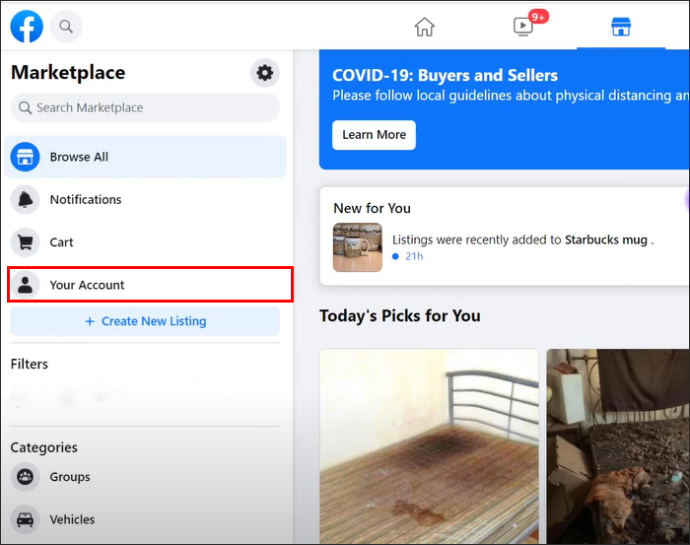Click the Your Account person icon
Viewport: 690px width, 545px height.
tap(25, 285)
